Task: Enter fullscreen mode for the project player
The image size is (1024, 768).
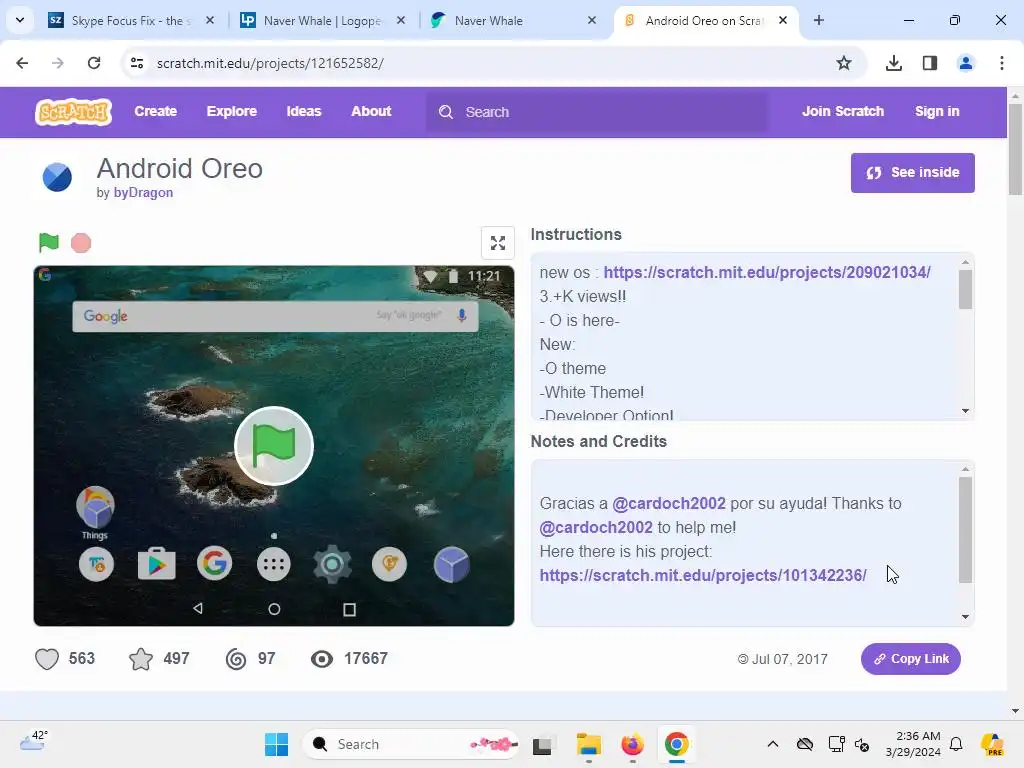Action: pos(498,243)
